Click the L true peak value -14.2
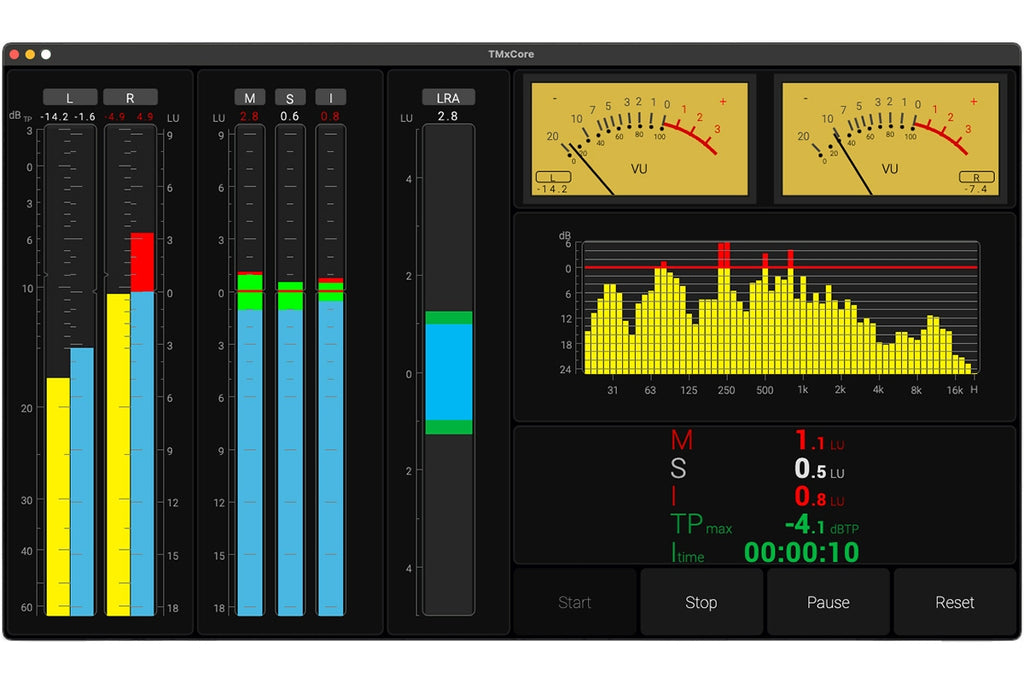The height and width of the screenshot is (683, 1024). tap(54, 117)
